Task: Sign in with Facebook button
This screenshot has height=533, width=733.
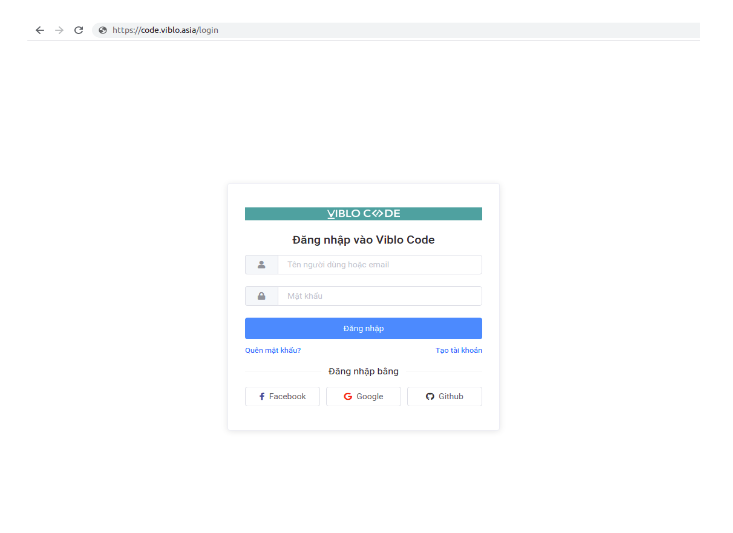Action: pyautogui.click(x=282, y=396)
